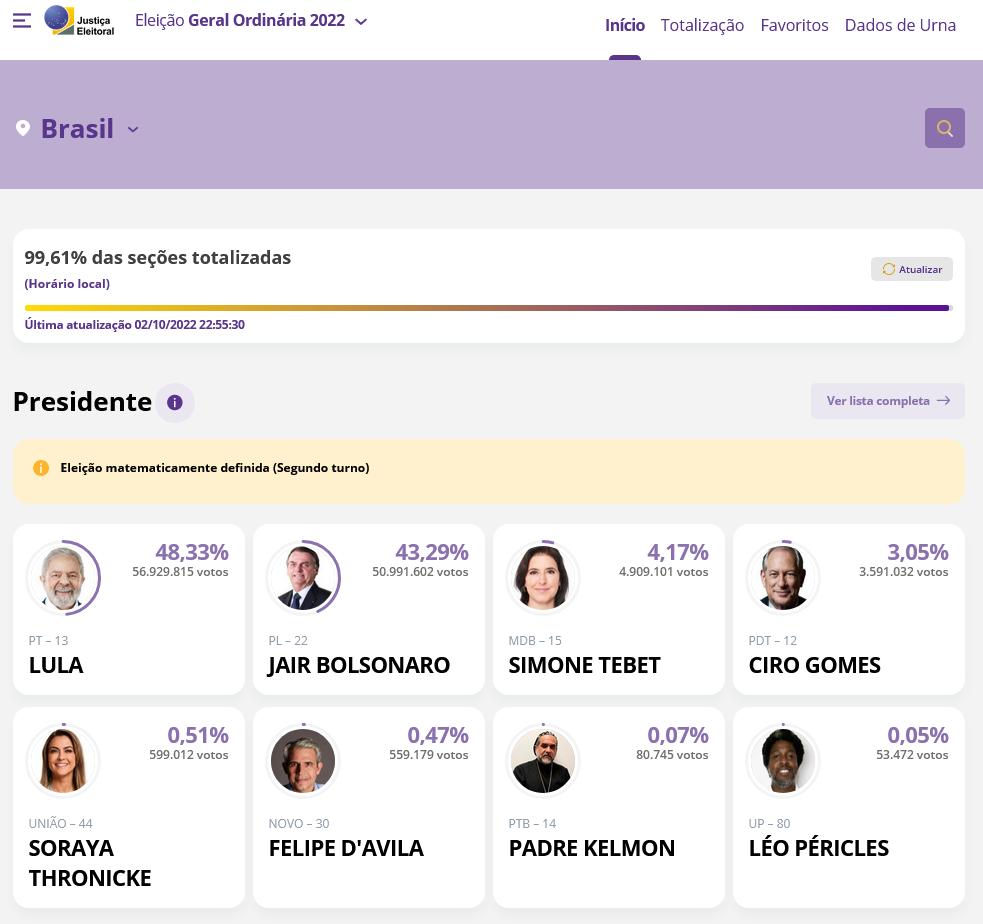Click the 50.991.602 votos count
This screenshot has height=924, width=983.
point(420,572)
